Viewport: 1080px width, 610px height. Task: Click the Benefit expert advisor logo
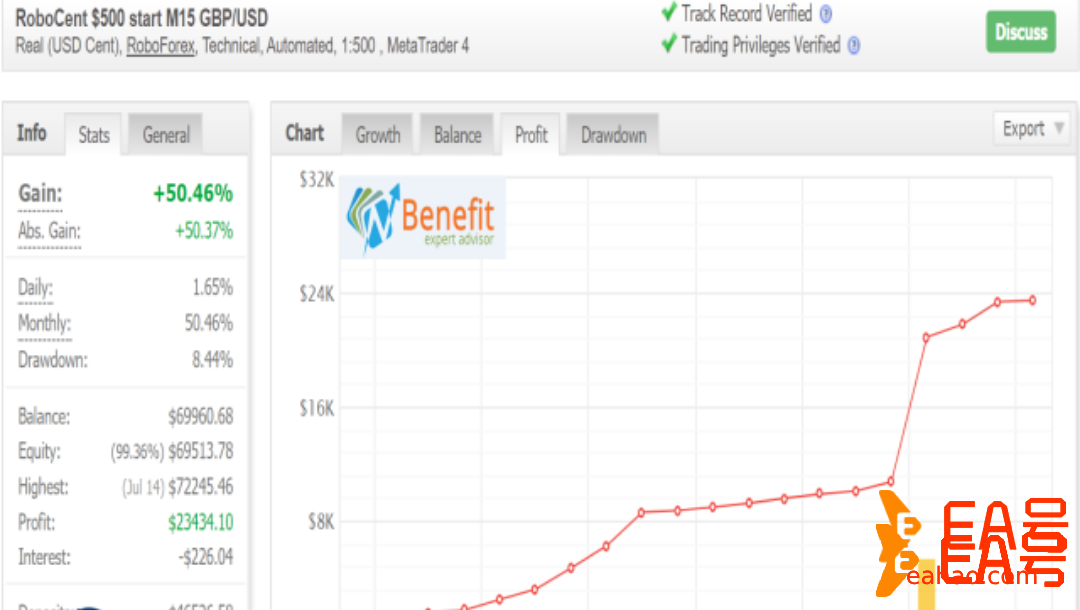point(423,218)
